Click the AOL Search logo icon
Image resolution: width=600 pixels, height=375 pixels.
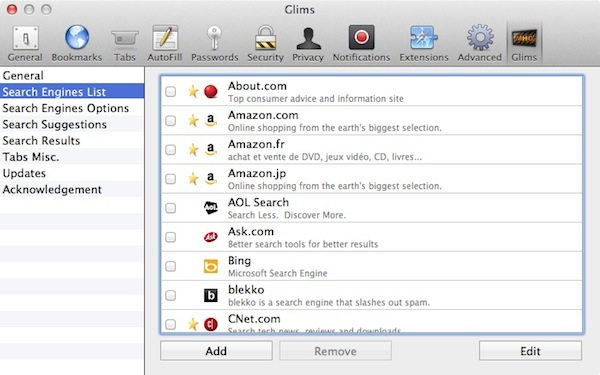click(x=211, y=208)
